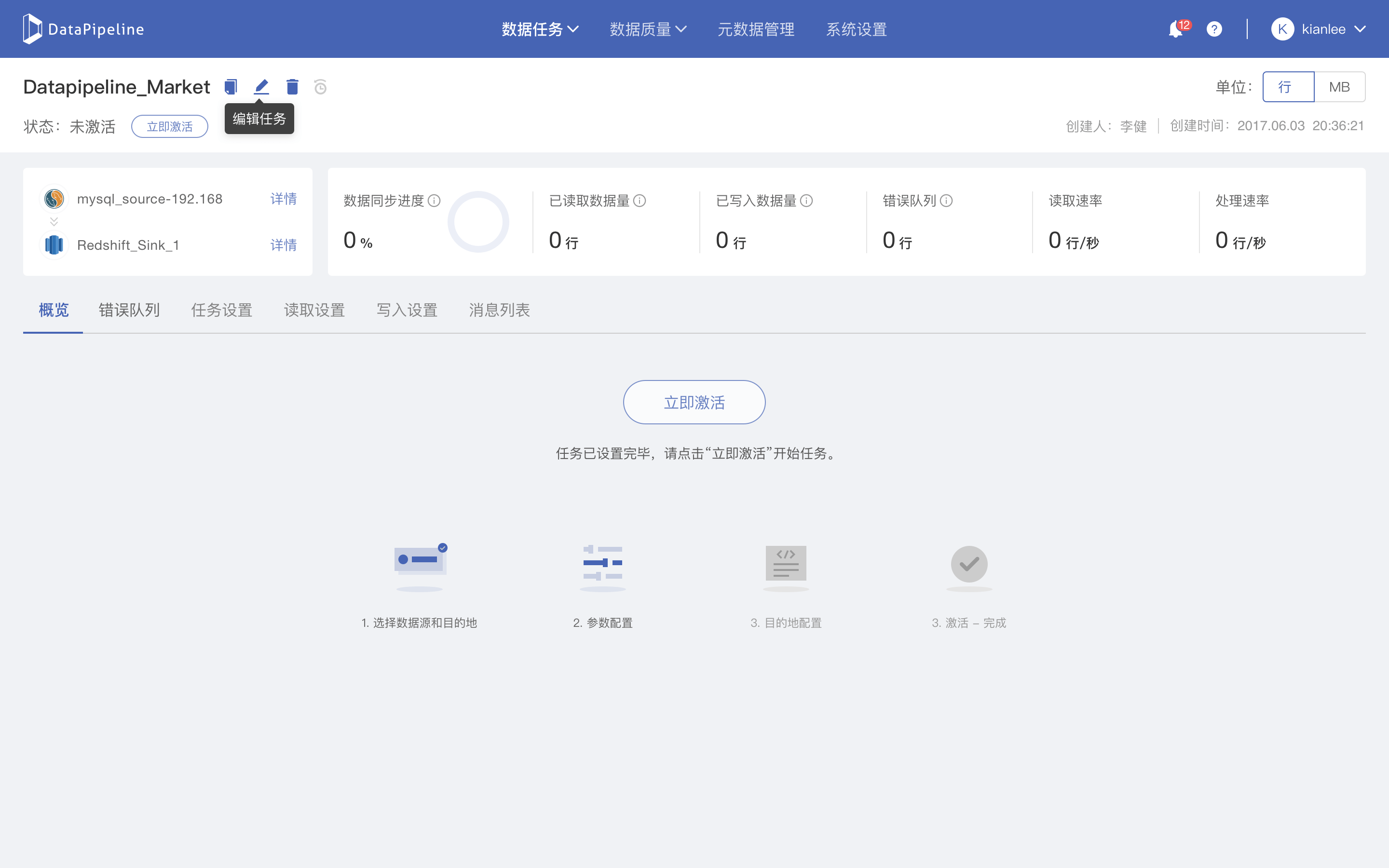1389x868 pixels.
Task: Click the copy task icon
Action: click(231, 87)
